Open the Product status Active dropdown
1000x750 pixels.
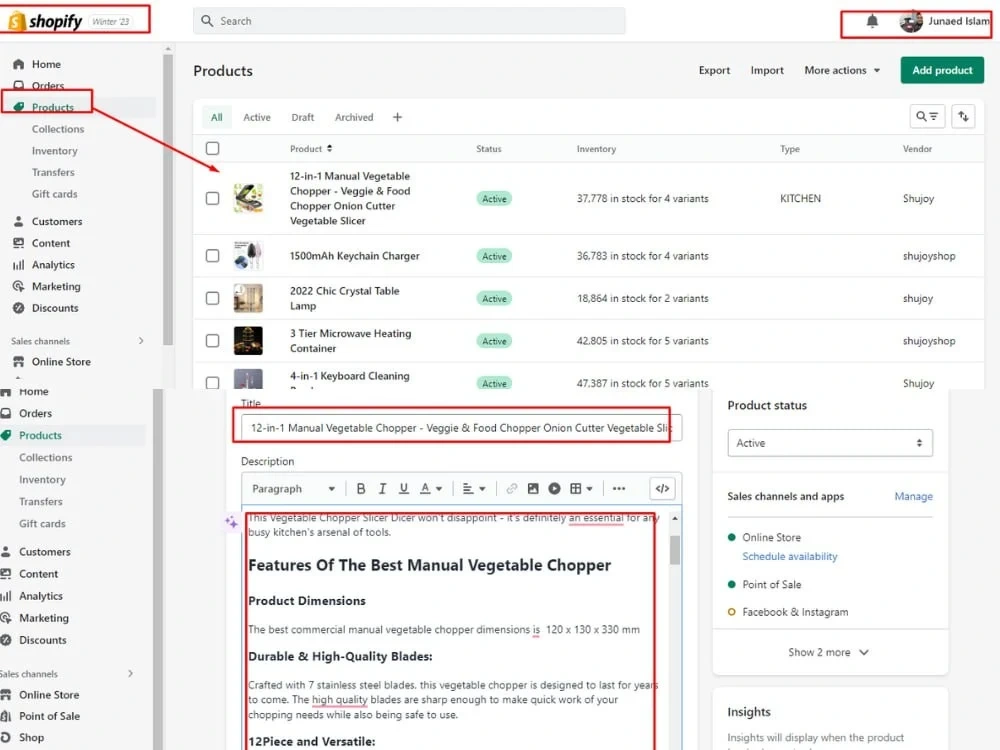click(x=830, y=443)
